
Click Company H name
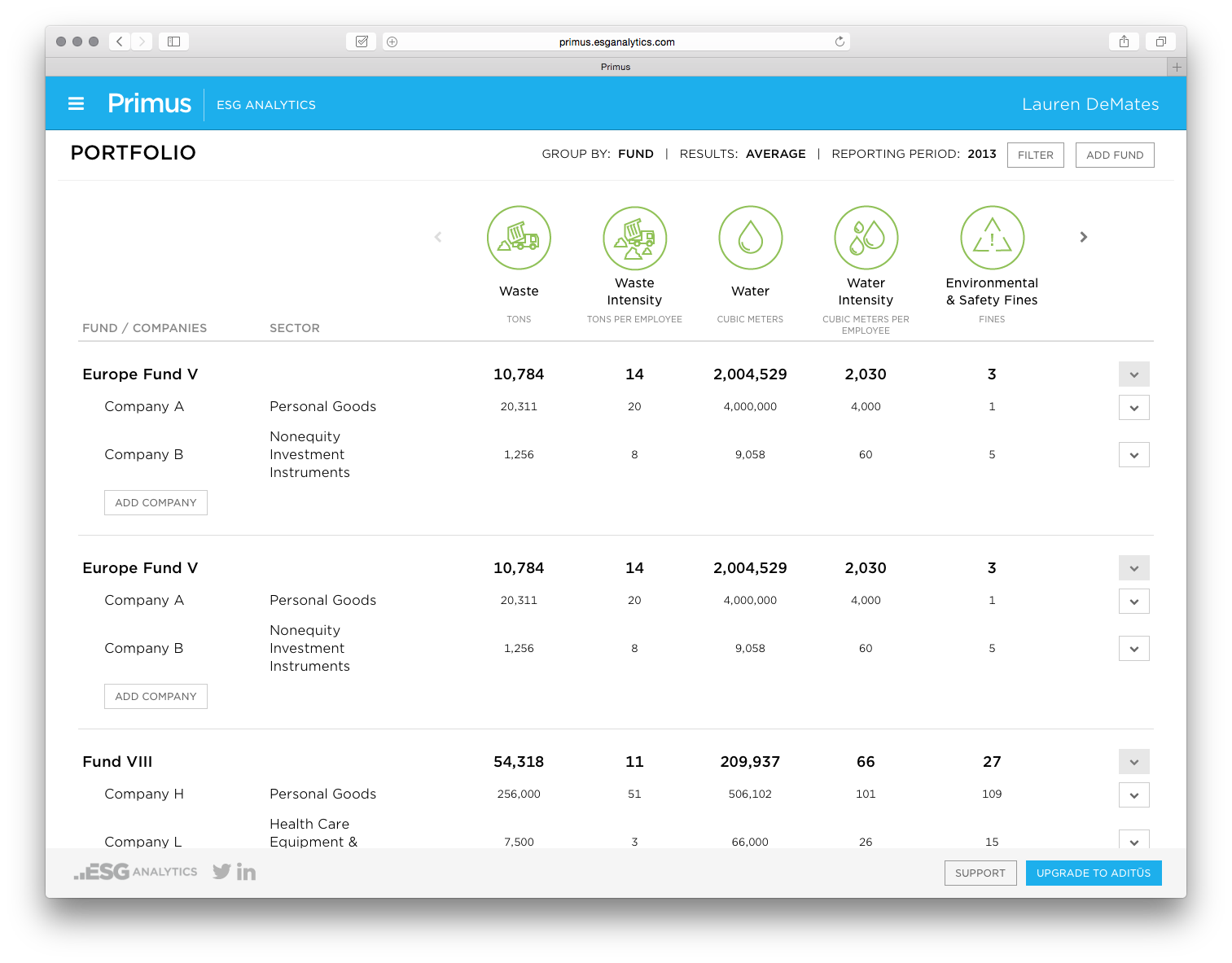(144, 794)
